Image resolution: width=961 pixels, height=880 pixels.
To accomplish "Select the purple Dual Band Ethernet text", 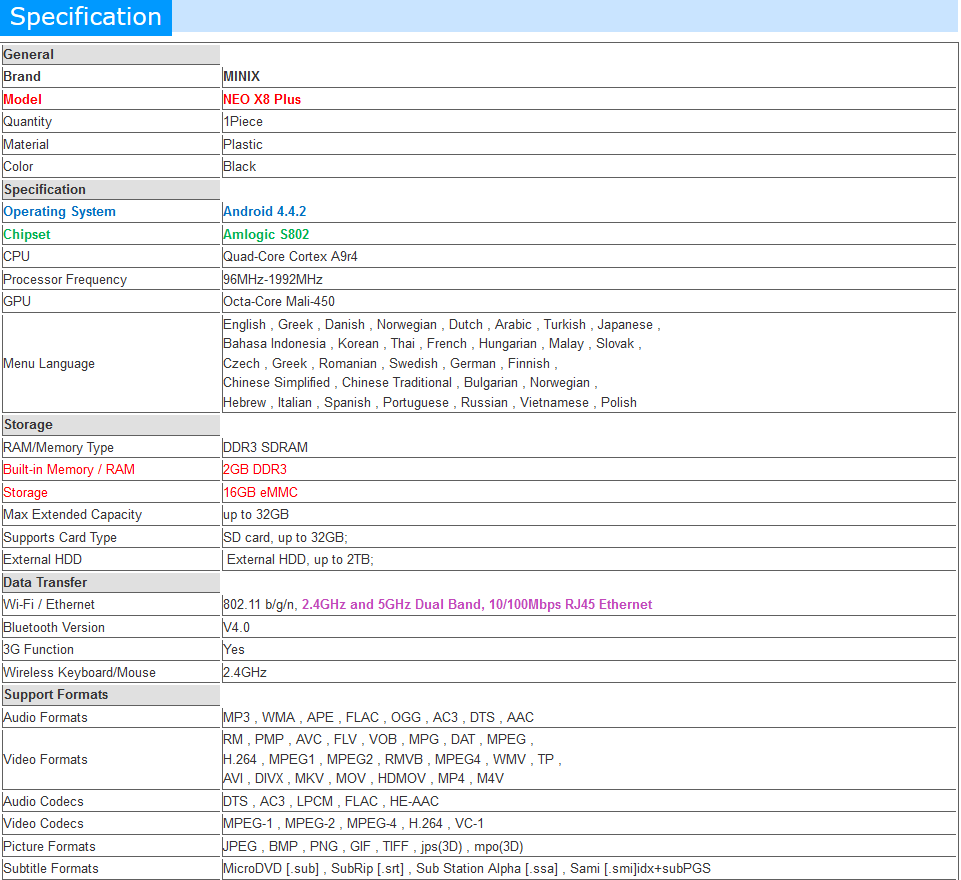I will click(477, 605).
